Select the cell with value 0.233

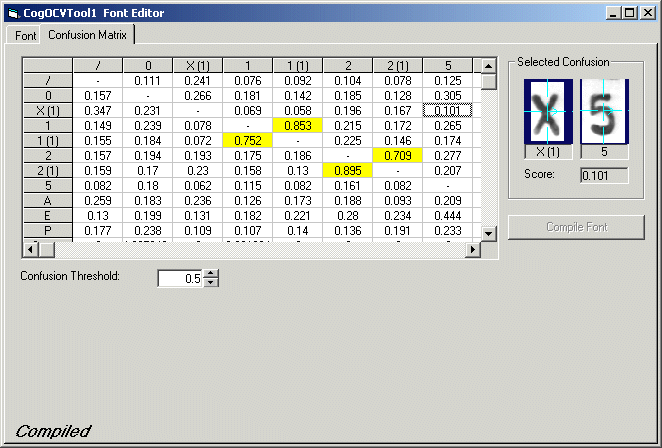click(x=448, y=231)
